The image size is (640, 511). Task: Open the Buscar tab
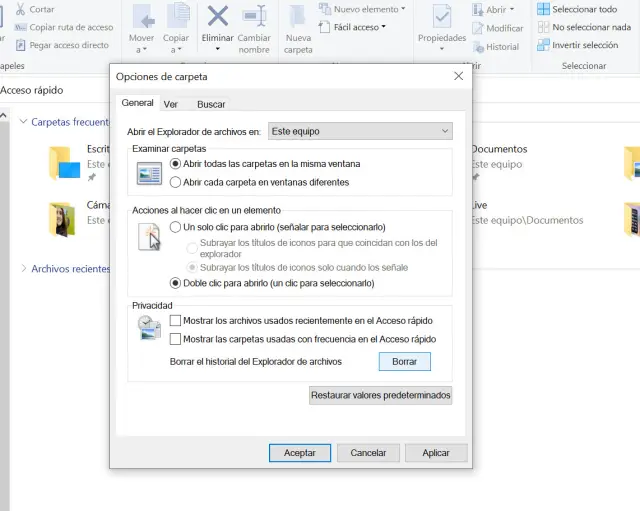[210, 104]
